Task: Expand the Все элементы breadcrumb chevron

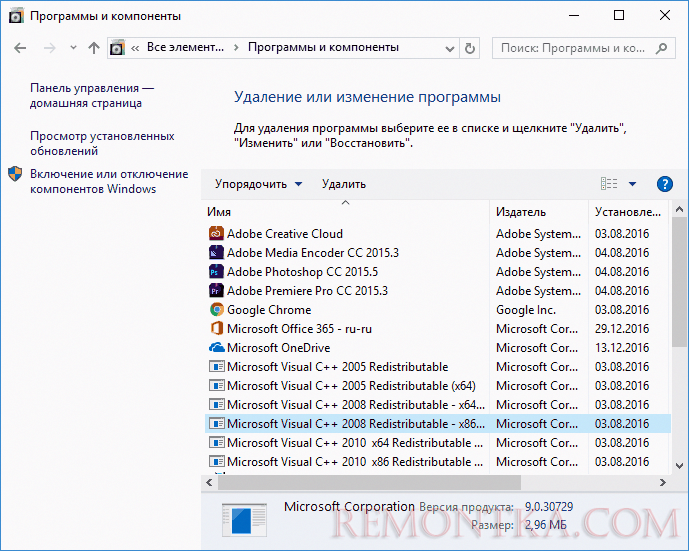Action: (x=236, y=47)
